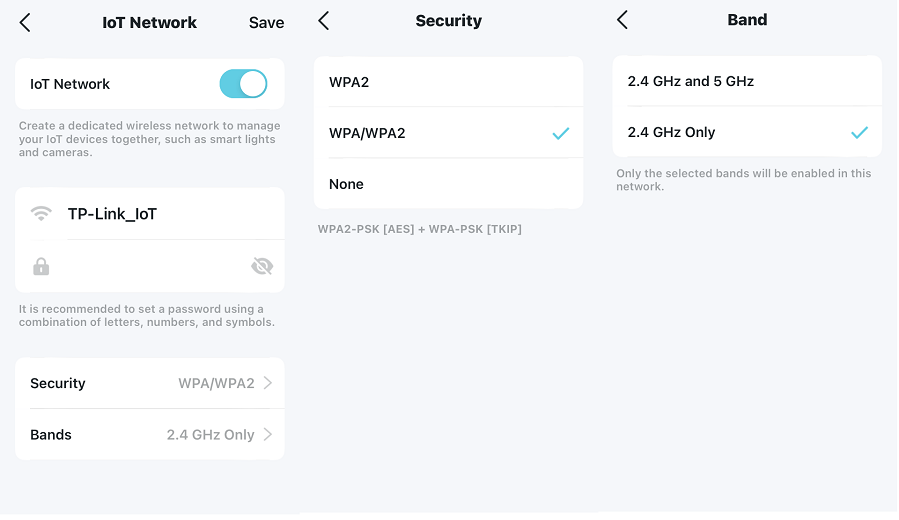This screenshot has height=520, width=899.
Task: Open the Bands setting chevron
Action: (x=268, y=435)
